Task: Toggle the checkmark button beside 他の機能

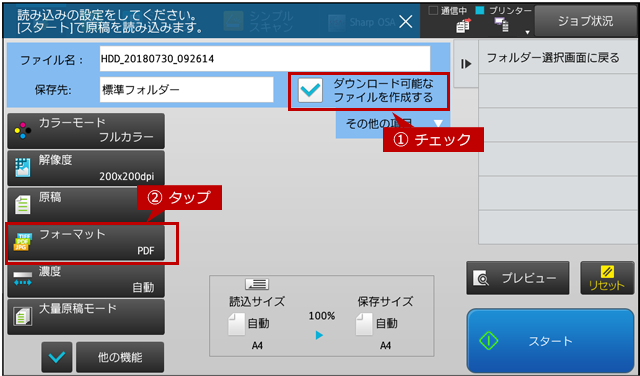Action: (x=57, y=357)
